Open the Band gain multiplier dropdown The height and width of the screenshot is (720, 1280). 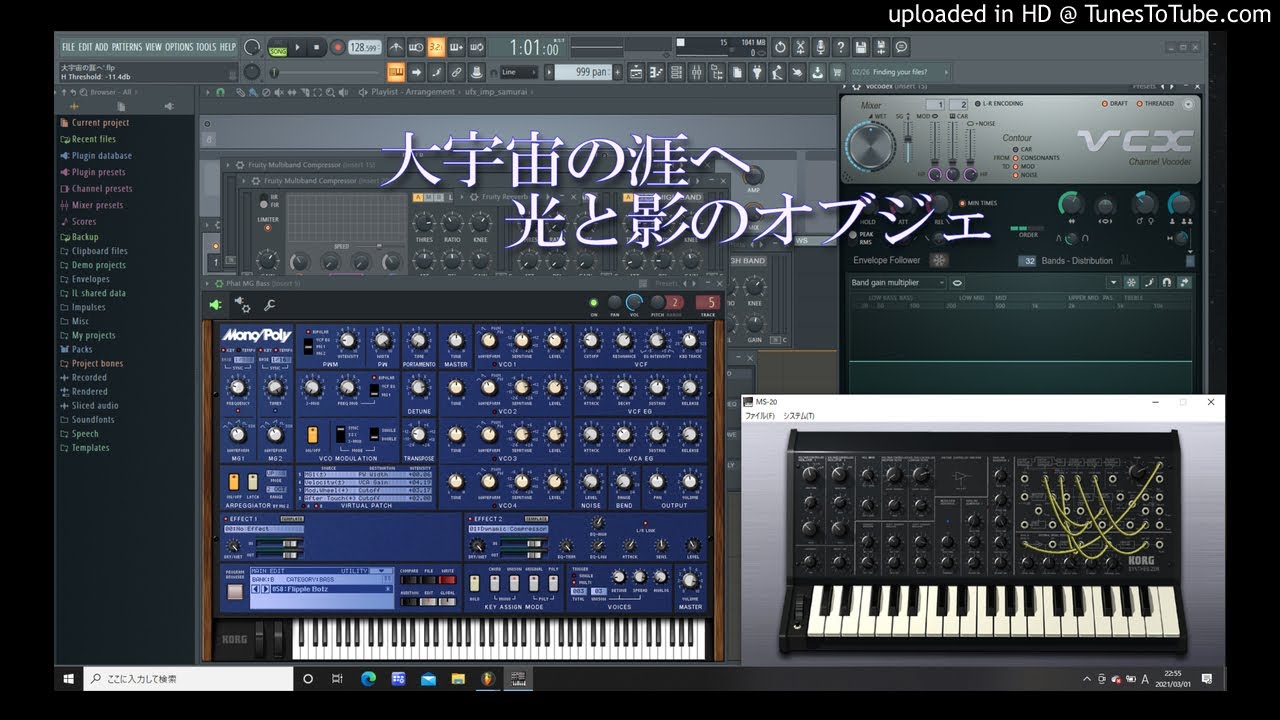coord(897,283)
